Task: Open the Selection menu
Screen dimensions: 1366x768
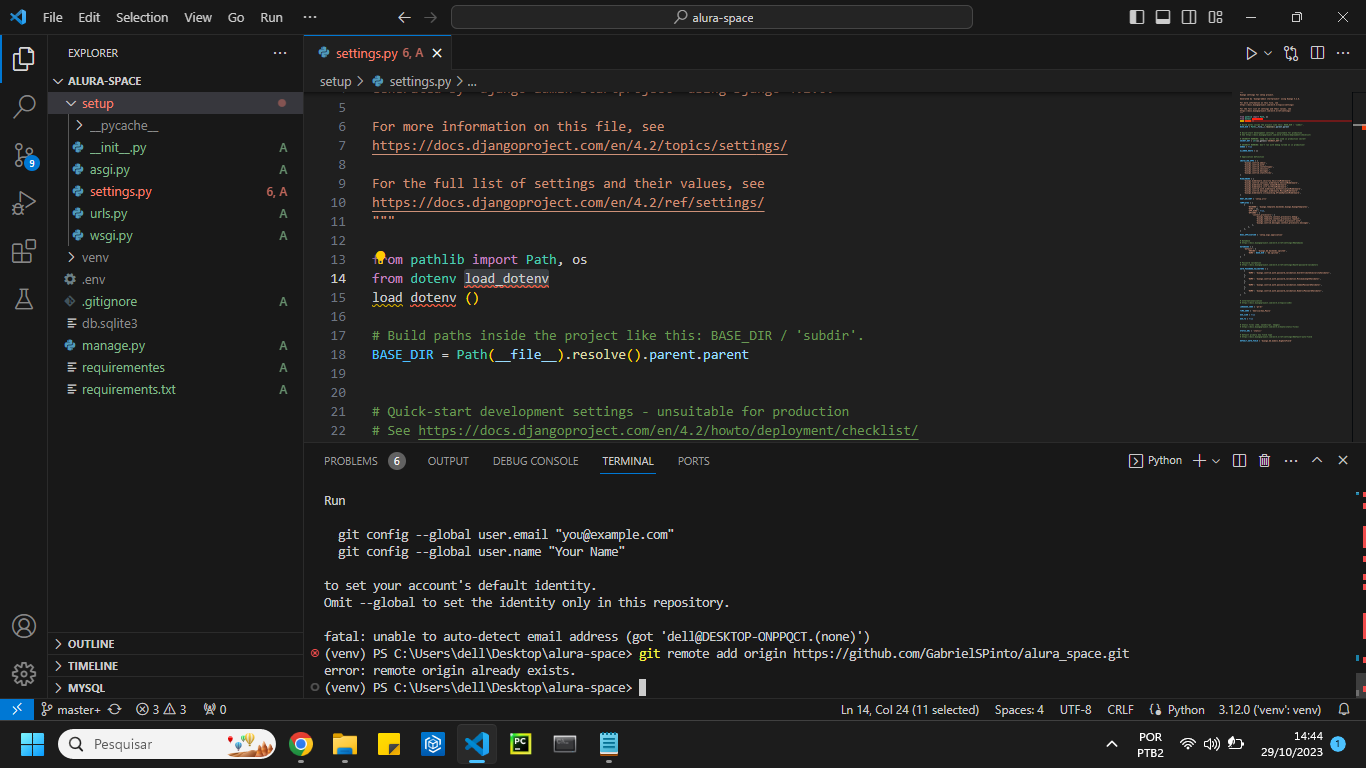Action: pyautogui.click(x=142, y=18)
